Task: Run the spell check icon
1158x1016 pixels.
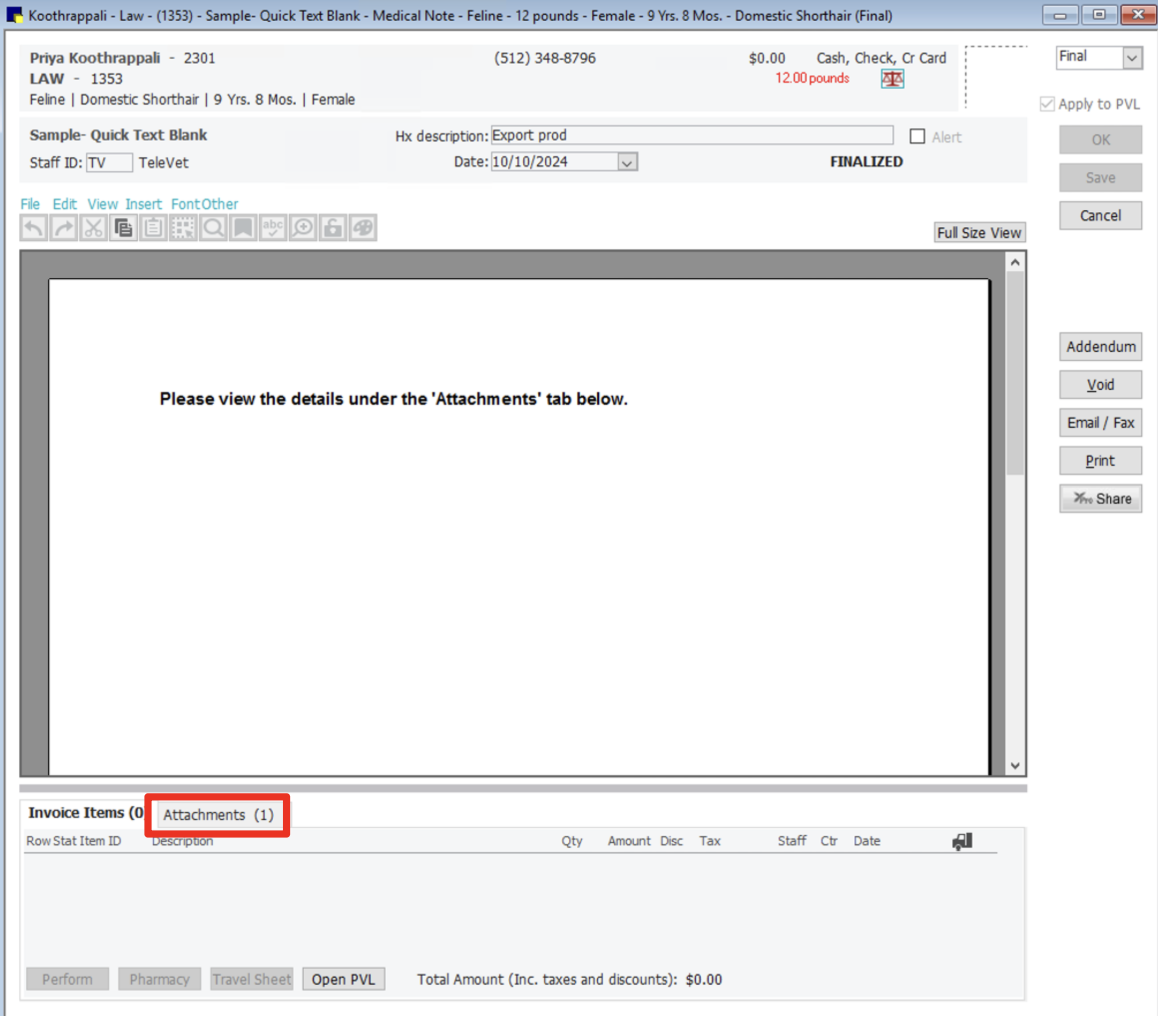Action: (x=272, y=227)
